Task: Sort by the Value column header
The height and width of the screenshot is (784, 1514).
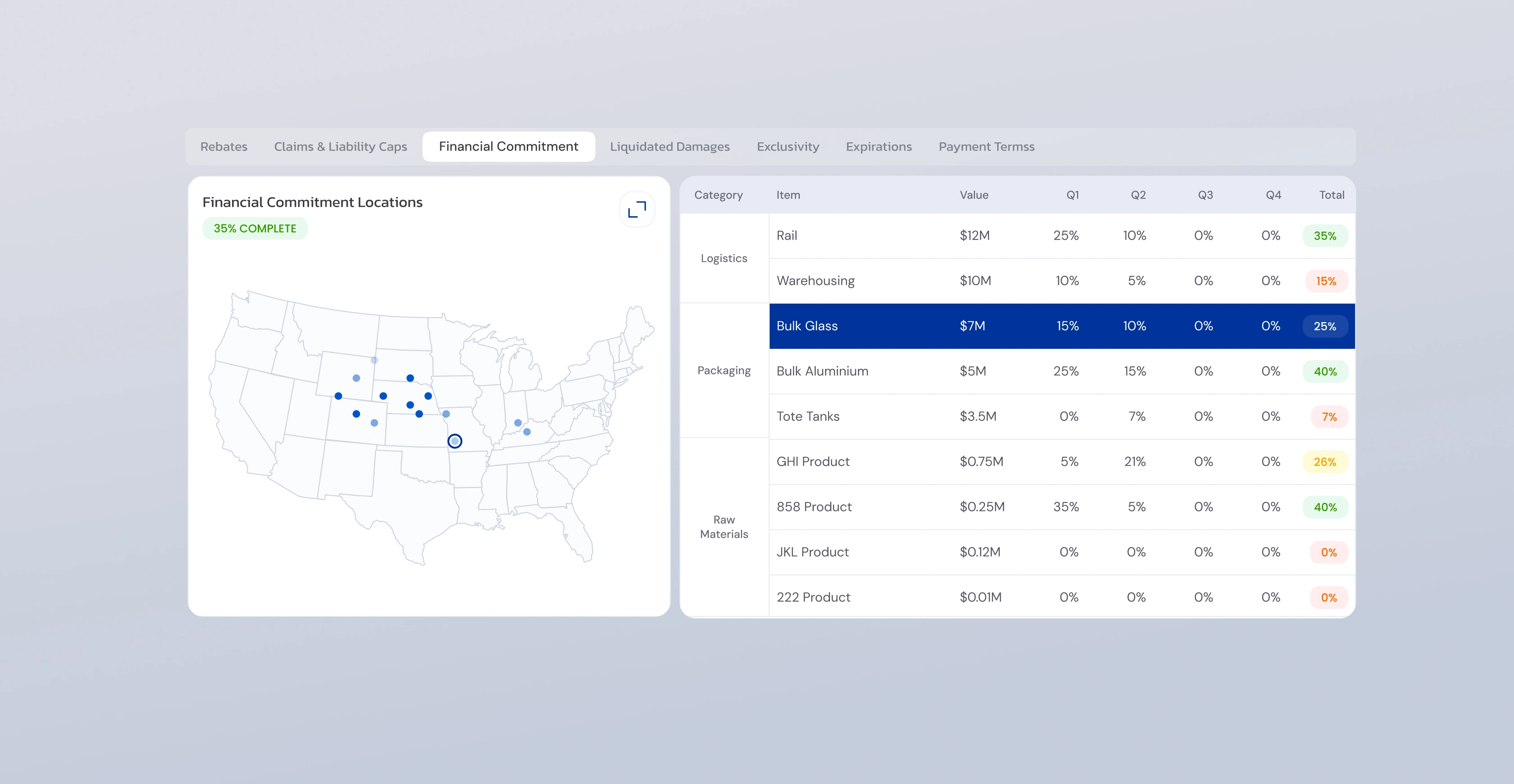Action: point(974,195)
